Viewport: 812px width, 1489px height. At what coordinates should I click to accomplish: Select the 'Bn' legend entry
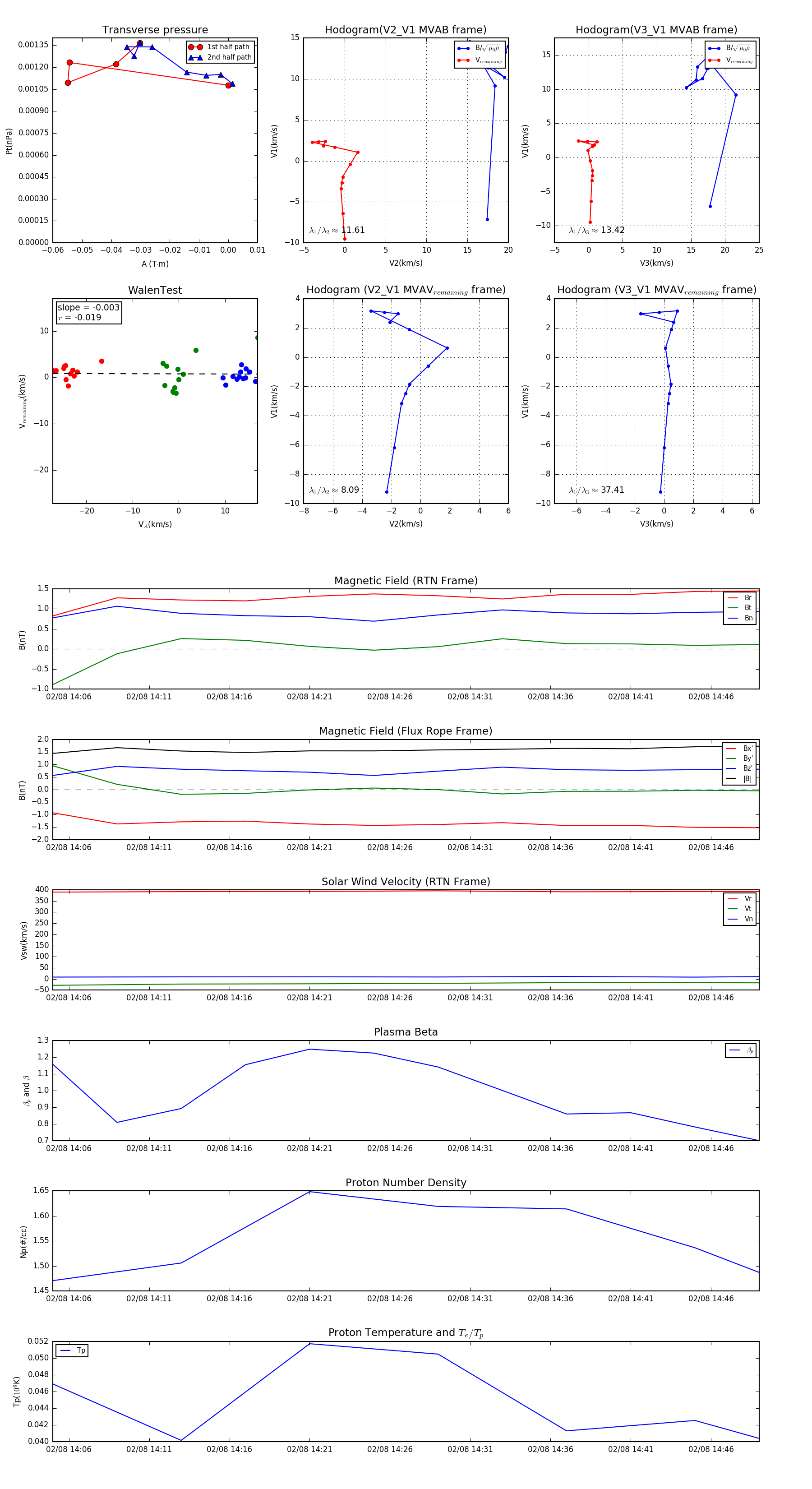pos(740,618)
